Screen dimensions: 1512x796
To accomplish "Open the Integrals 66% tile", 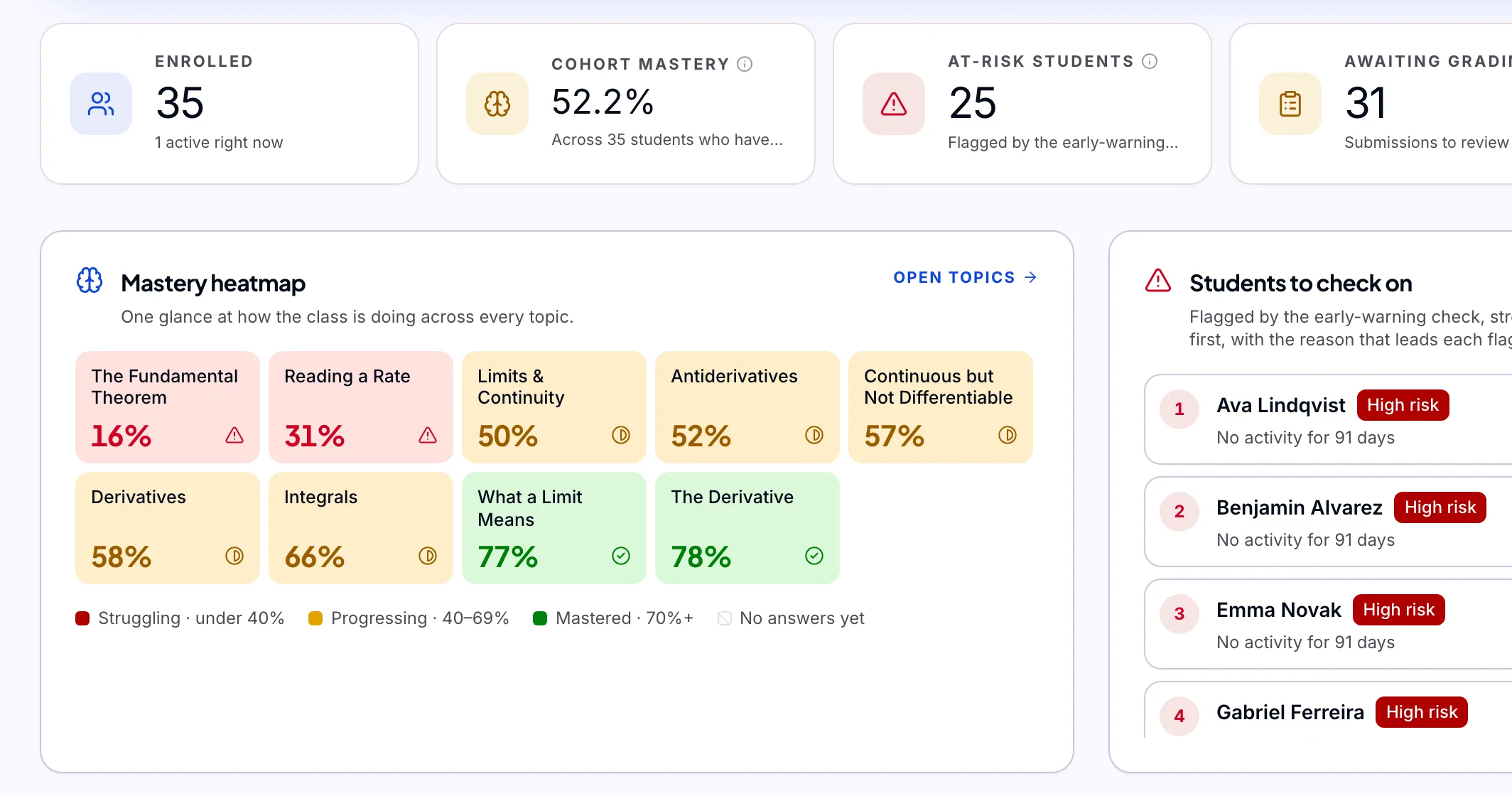I will tap(361, 528).
